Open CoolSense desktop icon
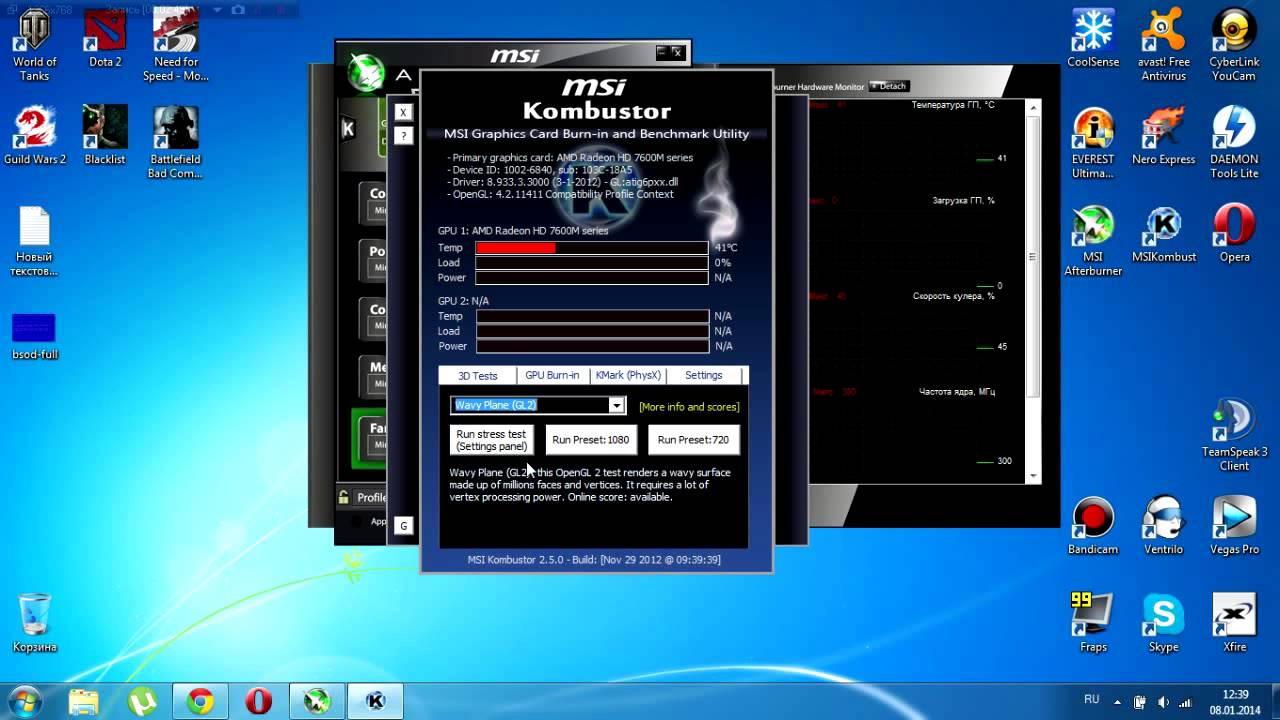The width and height of the screenshot is (1280, 720). (x=1093, y=40)
